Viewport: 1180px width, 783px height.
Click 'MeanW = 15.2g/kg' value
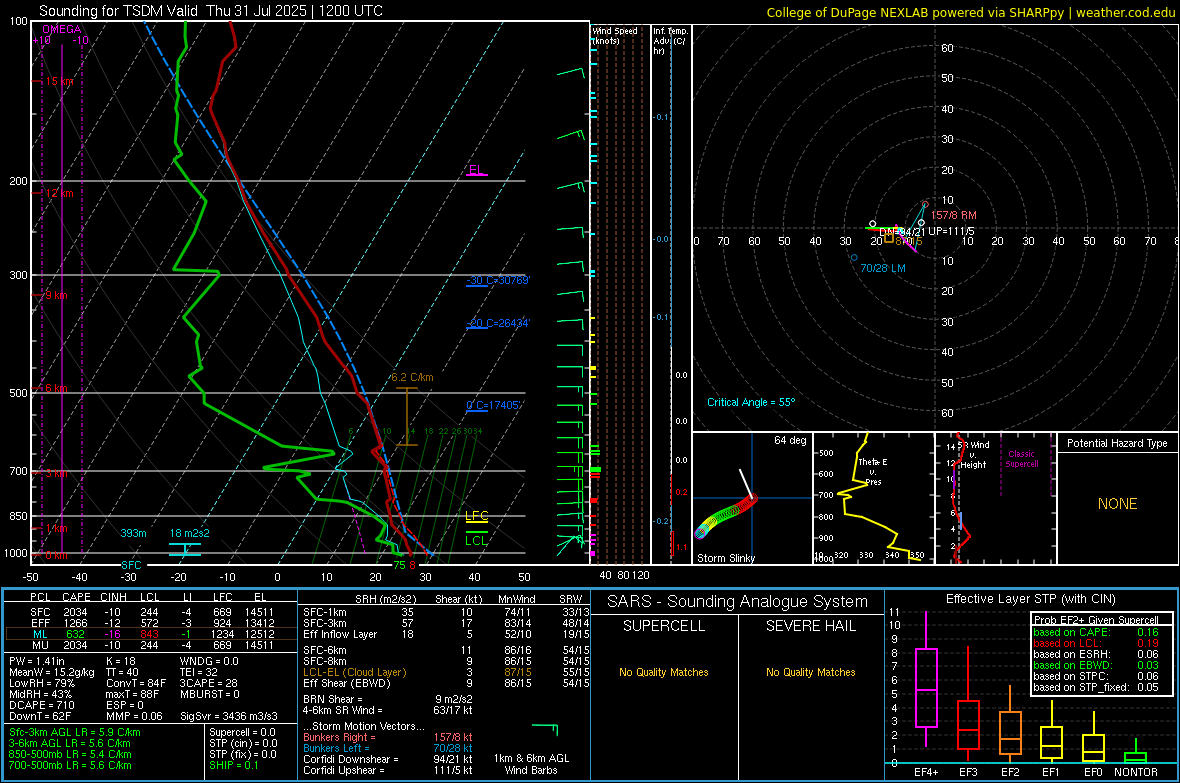tap(52, 672)
